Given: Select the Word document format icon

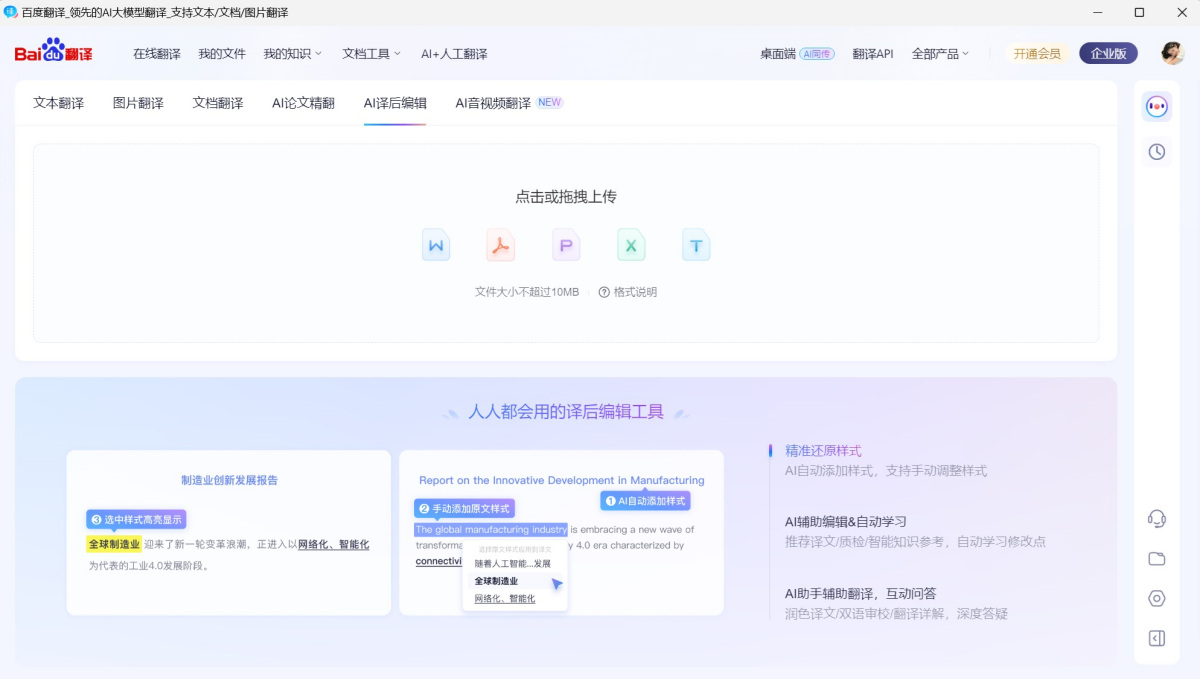Looking at the screenshot, I should pyautogui.click(x=436, y=243).
